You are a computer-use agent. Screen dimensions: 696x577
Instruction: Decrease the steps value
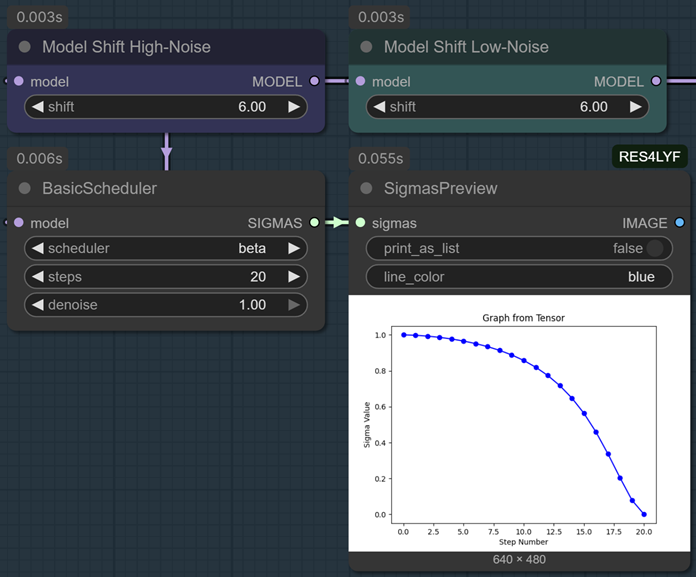pyautogui.click(x=38, y=277)
